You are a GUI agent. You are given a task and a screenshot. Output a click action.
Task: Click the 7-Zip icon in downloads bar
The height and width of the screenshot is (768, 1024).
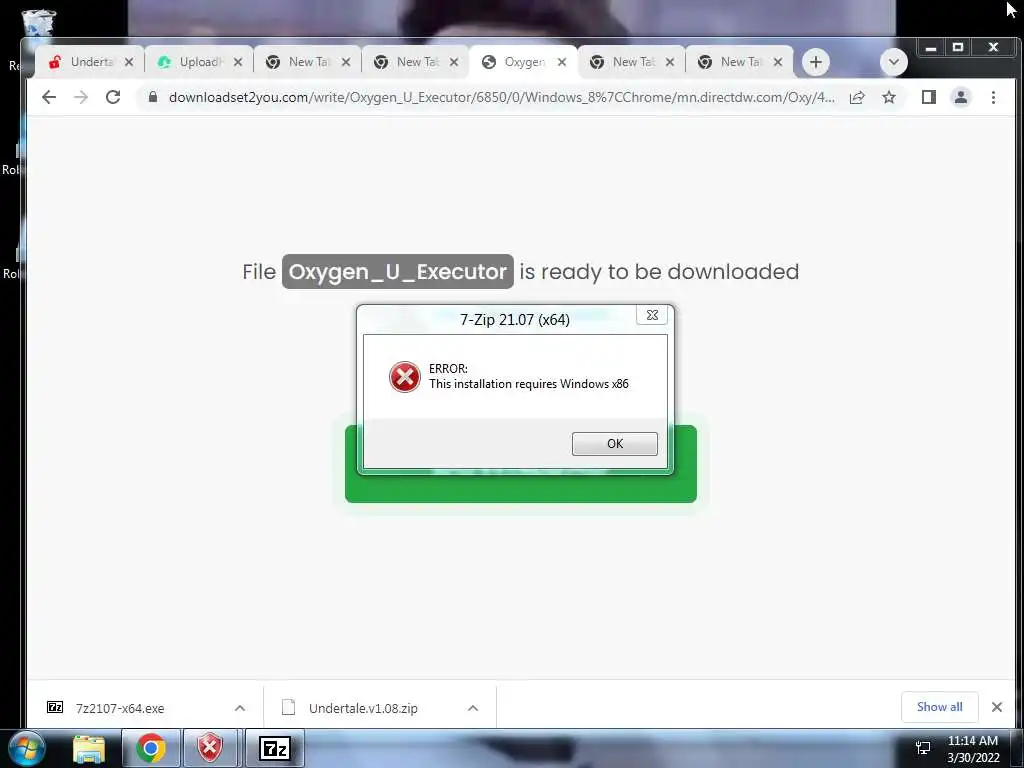(55, 707)
